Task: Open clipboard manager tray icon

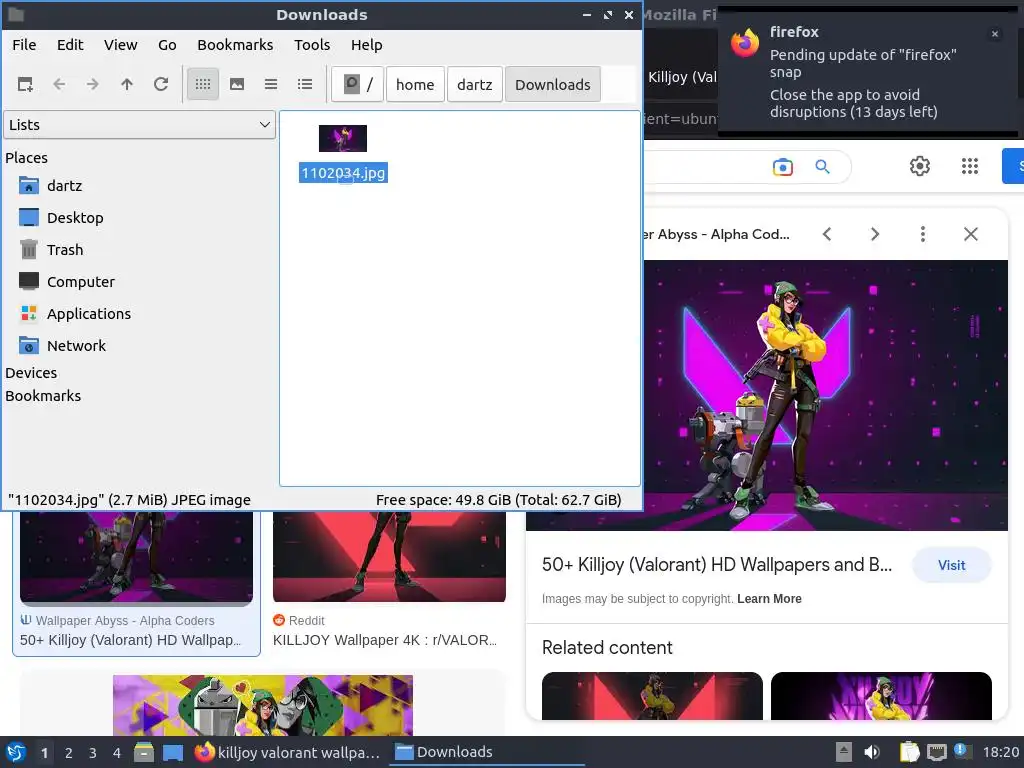Action: (x=908, y=752)
